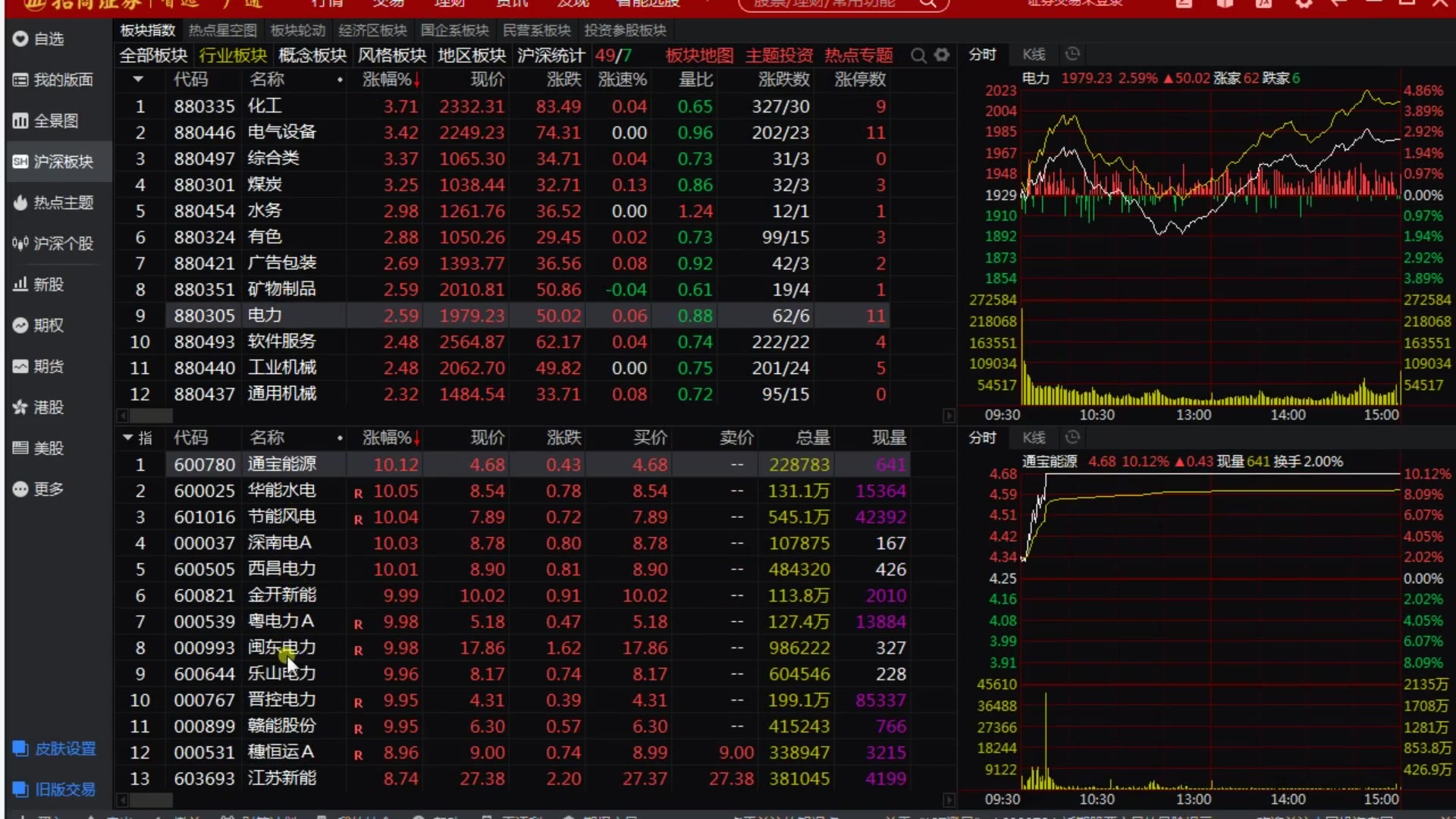Select 风格板块 category
The height and width of the screenshot is (819, 1456).
392,55
